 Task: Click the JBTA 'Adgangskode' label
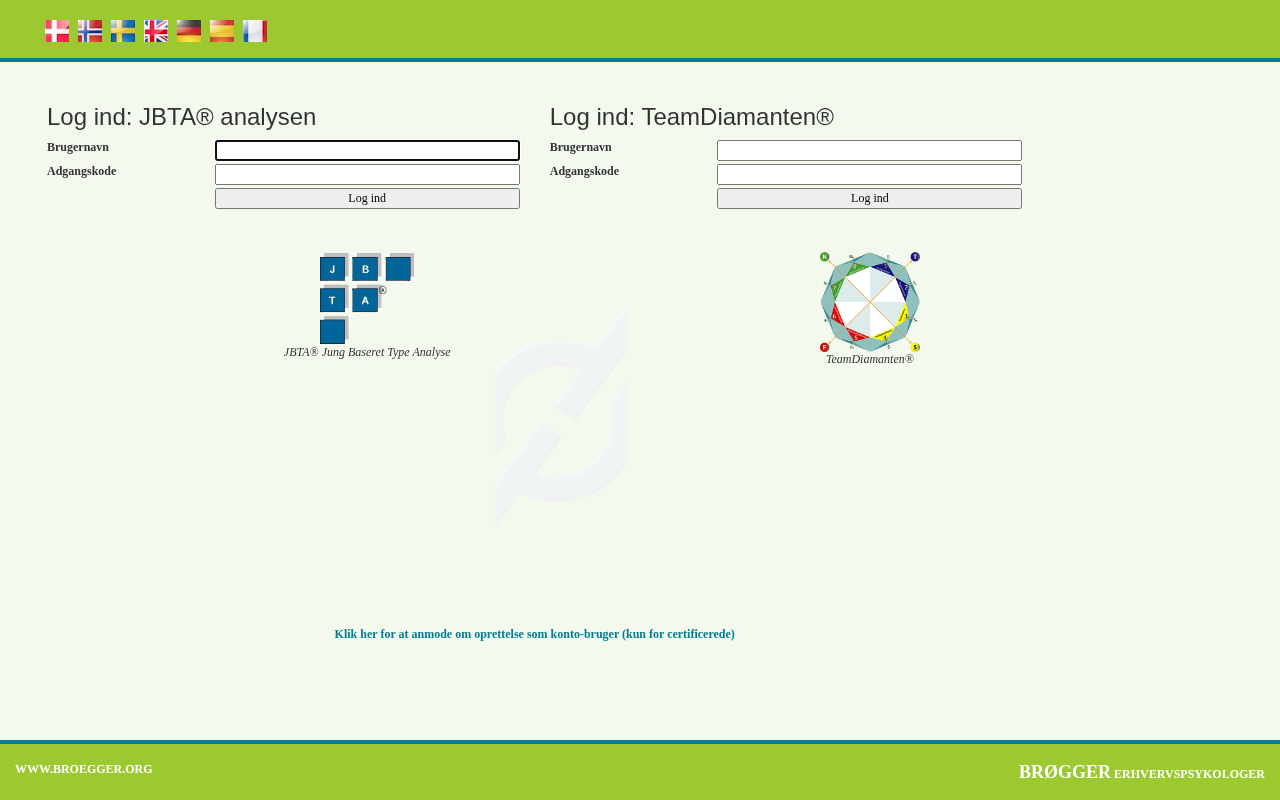click(81, 171)
